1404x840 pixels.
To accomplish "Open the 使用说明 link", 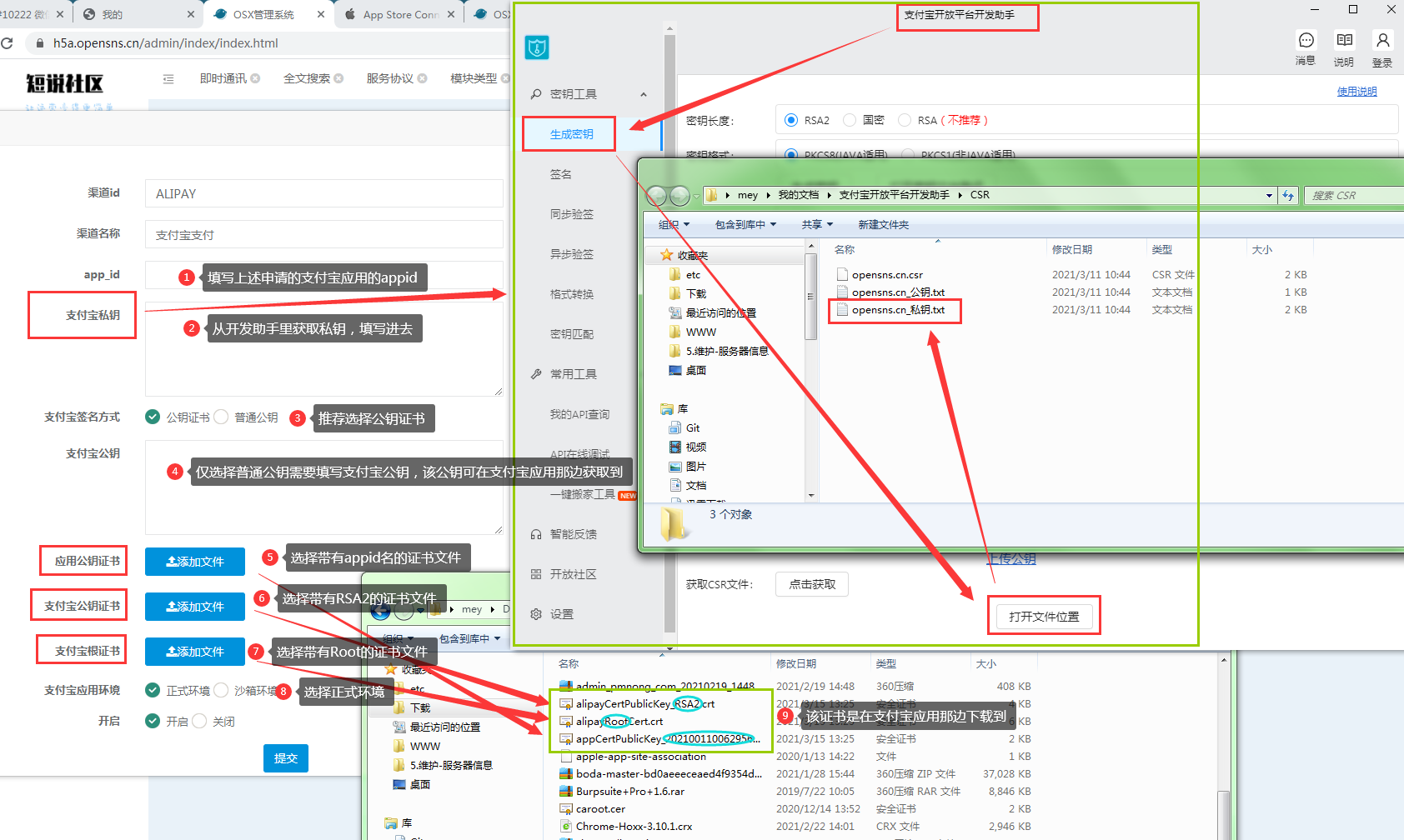I will point(1357,92).
